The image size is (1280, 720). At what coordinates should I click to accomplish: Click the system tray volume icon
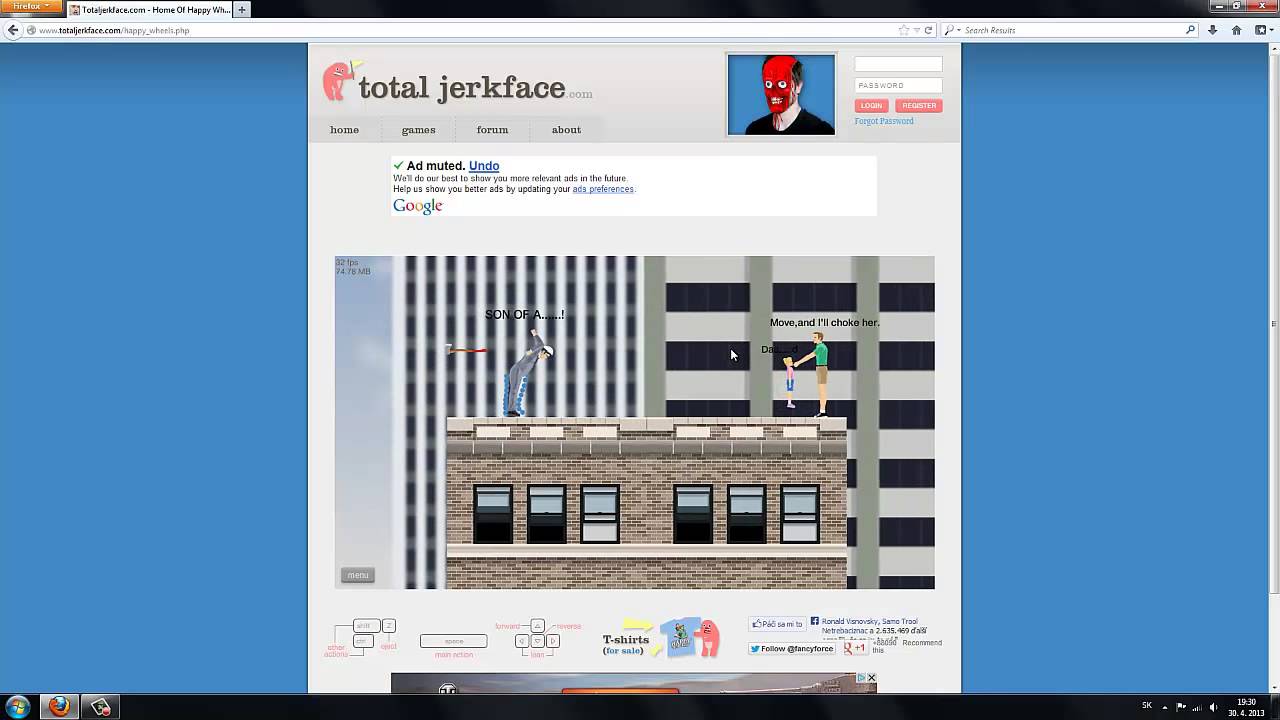pos(1213,707)
